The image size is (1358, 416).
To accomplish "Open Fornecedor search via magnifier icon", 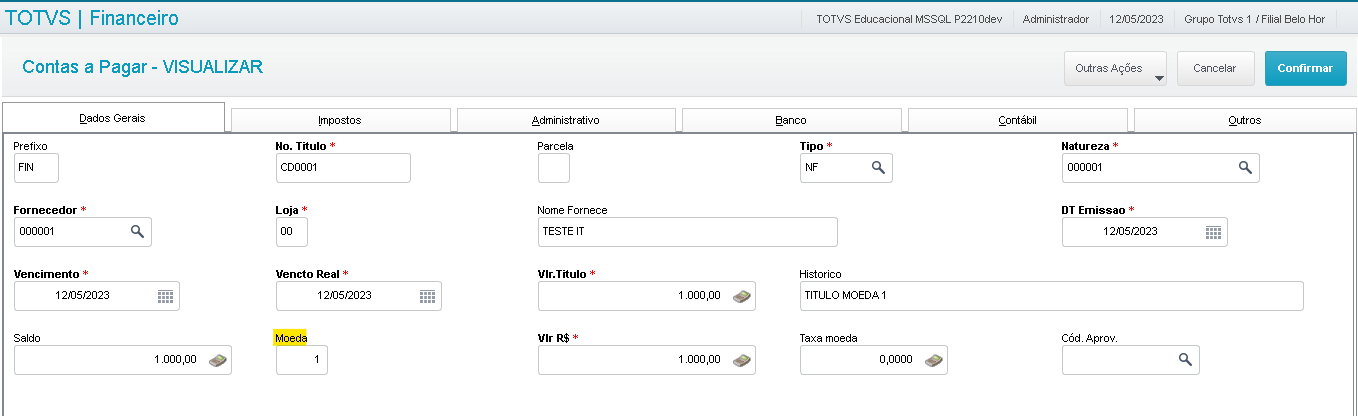I will 137,232.
